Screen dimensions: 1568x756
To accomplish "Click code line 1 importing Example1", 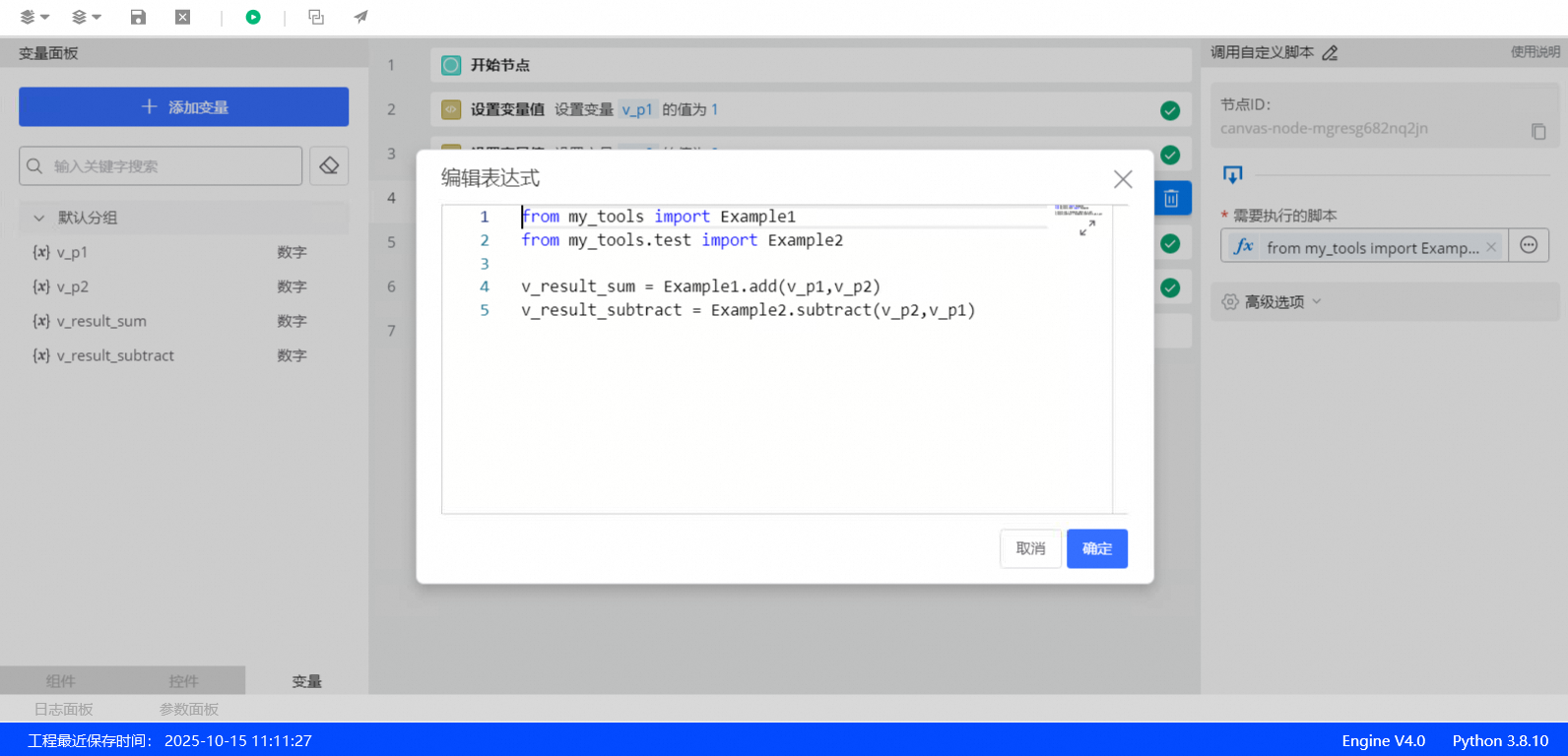I will (658, 217).
